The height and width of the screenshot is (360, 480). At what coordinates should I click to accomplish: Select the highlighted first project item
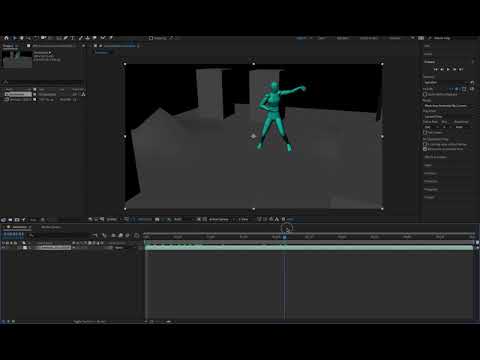(x=18, y=94)
